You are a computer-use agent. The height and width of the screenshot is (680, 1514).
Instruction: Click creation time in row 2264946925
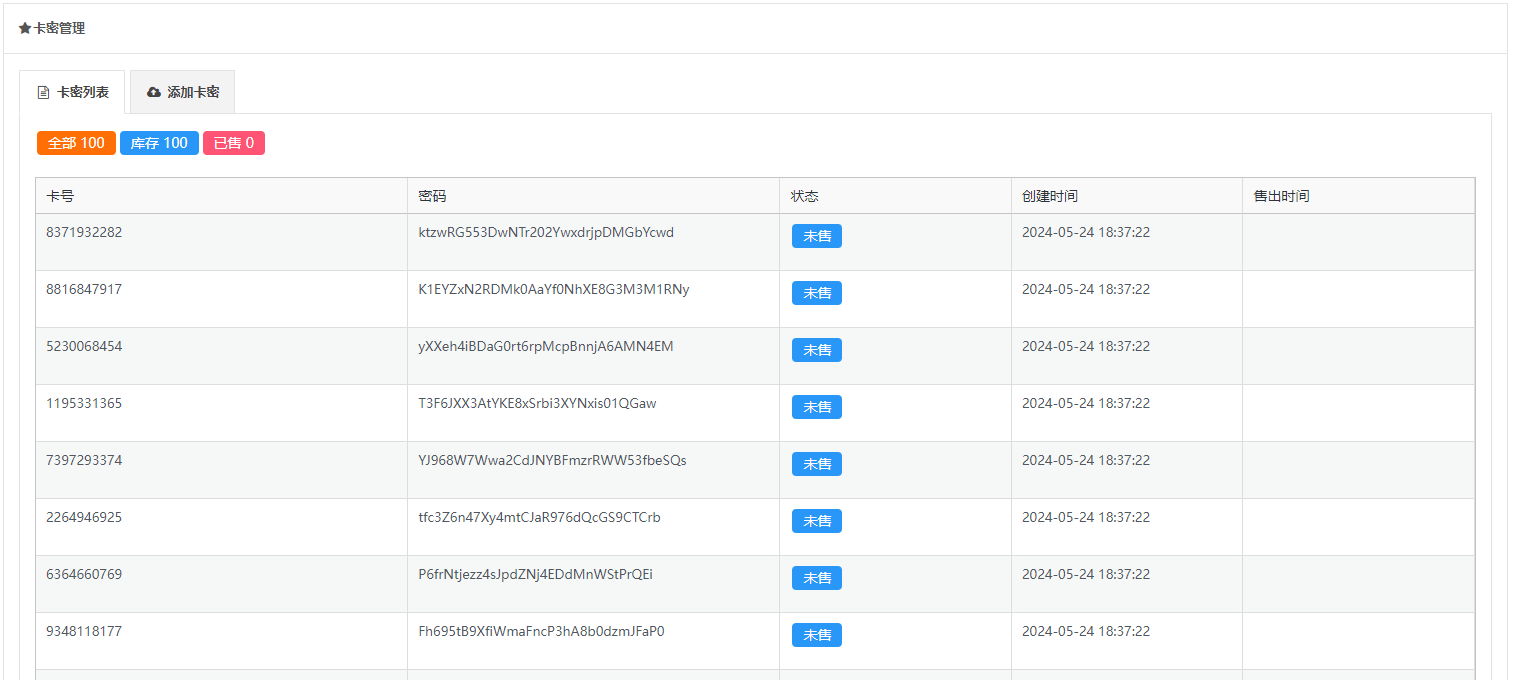click(x=1085, y=518)
